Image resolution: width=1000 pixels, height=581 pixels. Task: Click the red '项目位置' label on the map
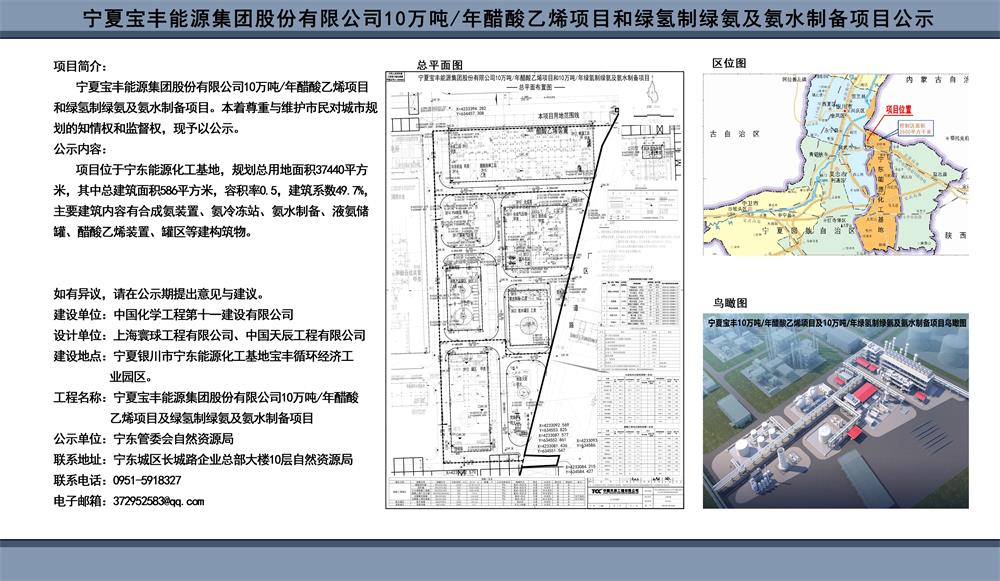898,110
